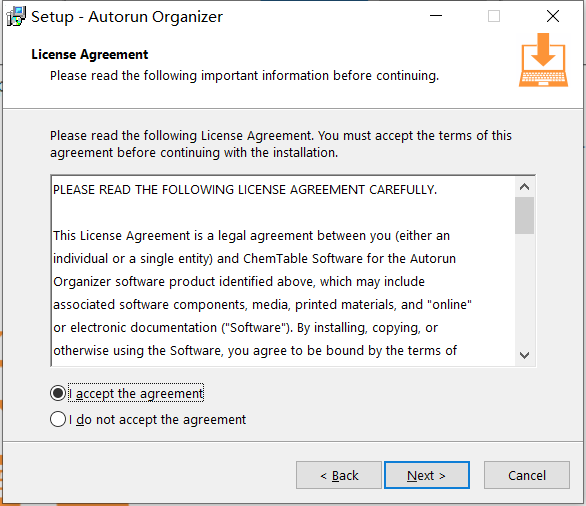Click the orange laptop download icon
Screen dimensions: 586x506
(543, 60)
